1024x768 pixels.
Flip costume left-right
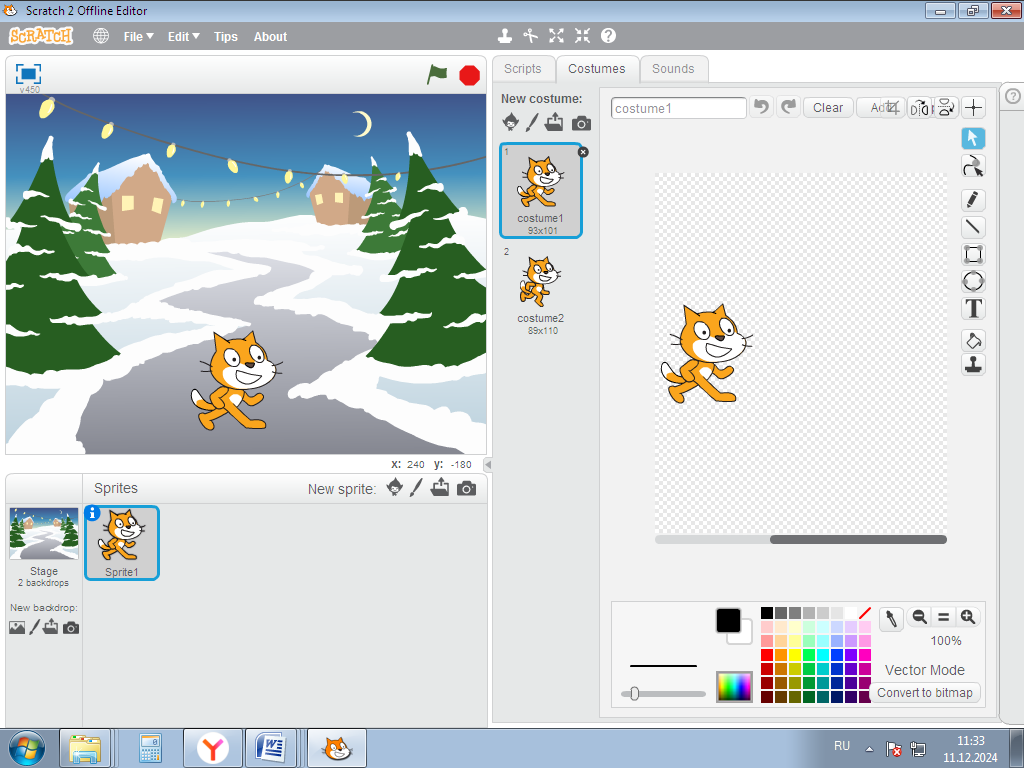pos(920,107)
